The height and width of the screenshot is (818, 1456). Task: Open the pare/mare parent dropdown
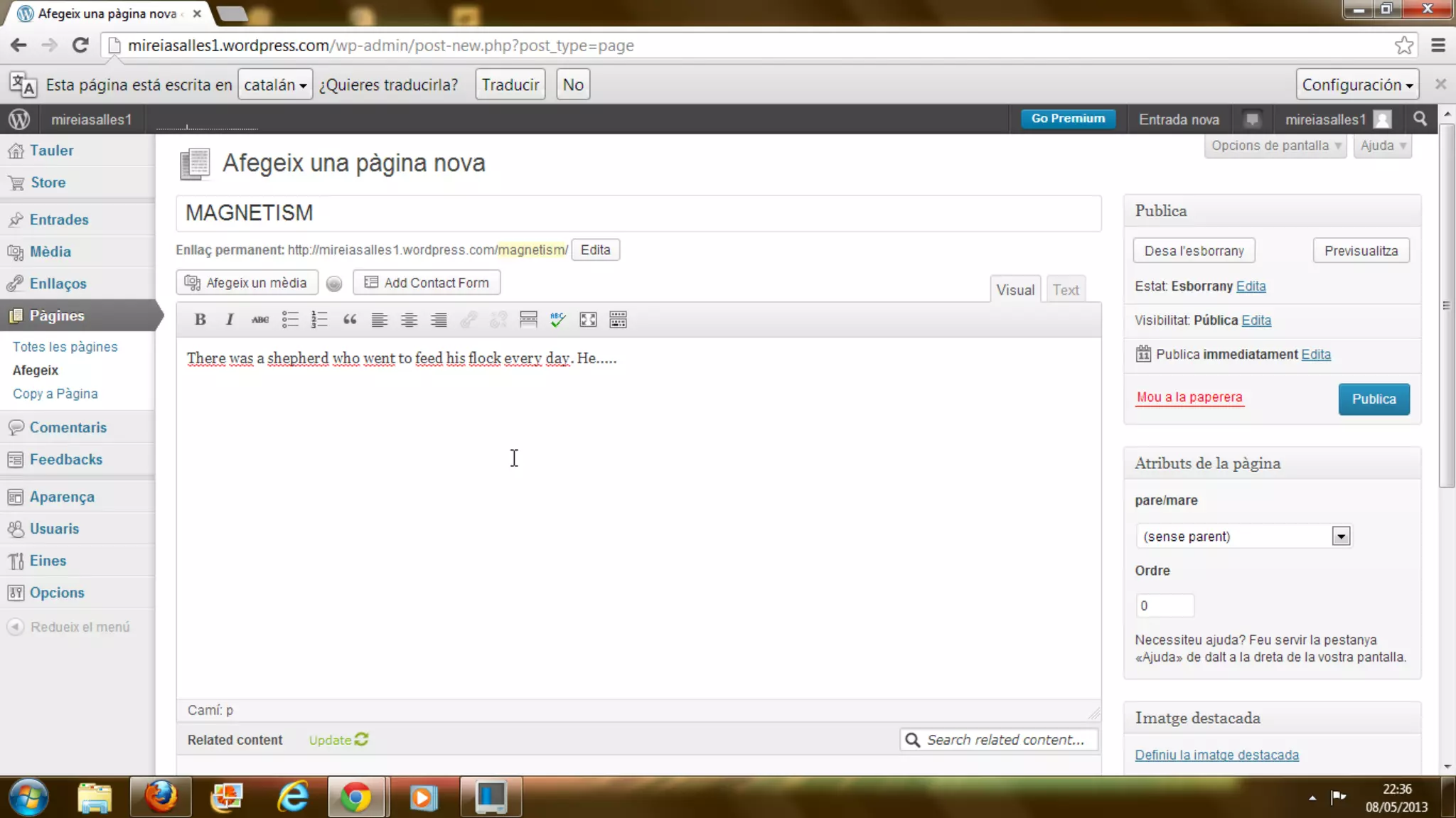[x=1243, y=536]
